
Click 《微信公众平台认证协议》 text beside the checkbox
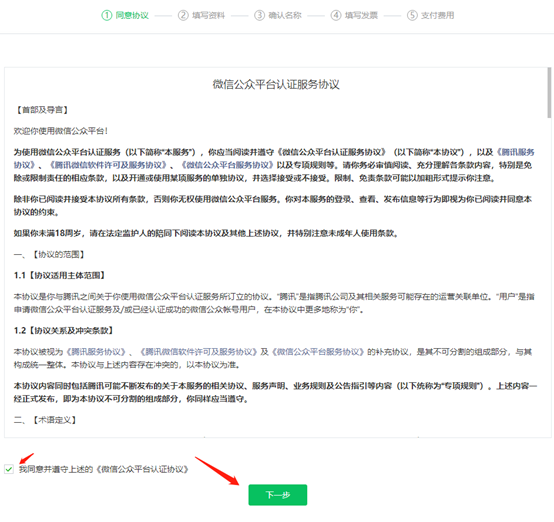pyautogui.click(x=143, y=469)
